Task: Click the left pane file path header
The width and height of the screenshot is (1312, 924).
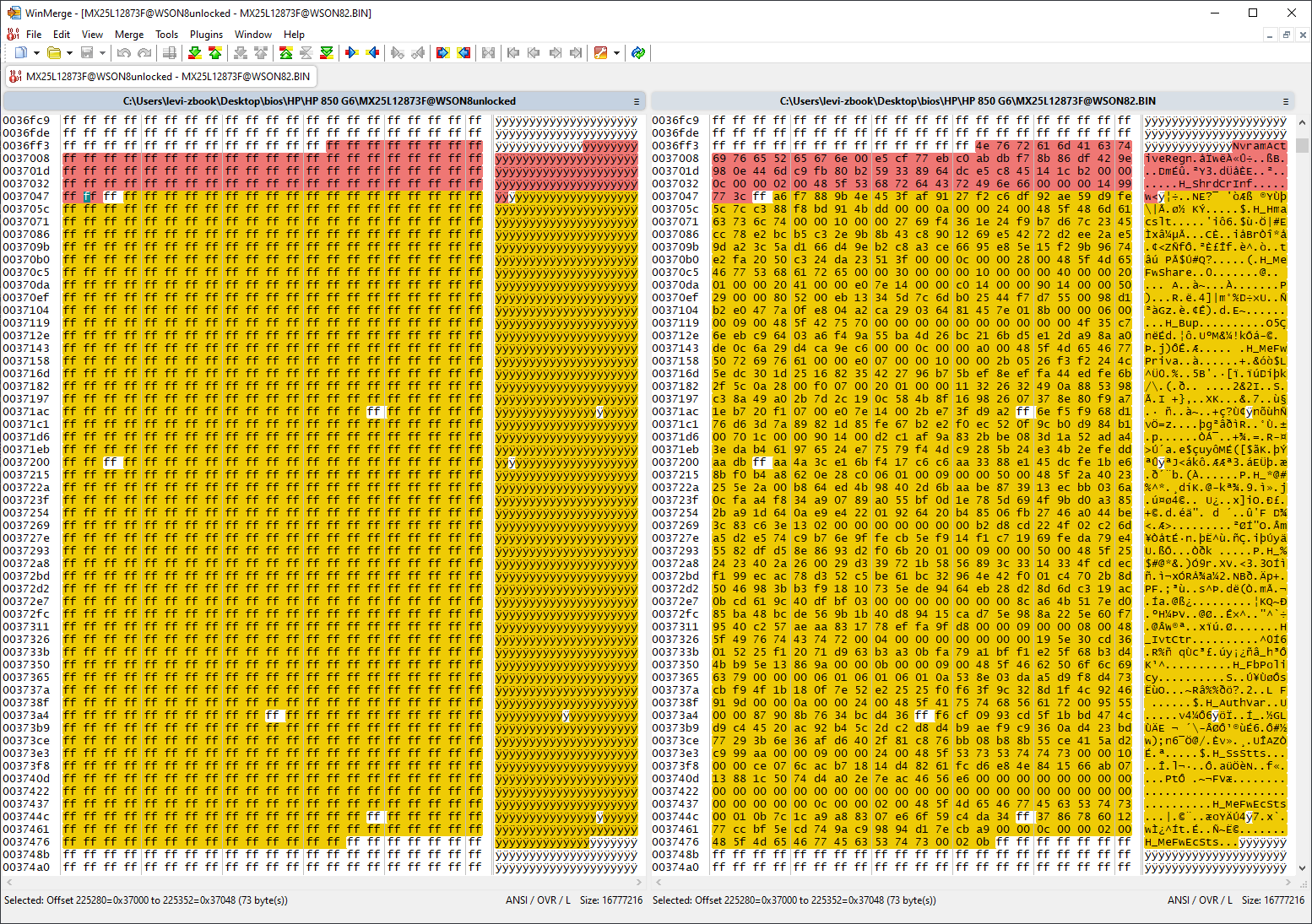Action: 319,101
